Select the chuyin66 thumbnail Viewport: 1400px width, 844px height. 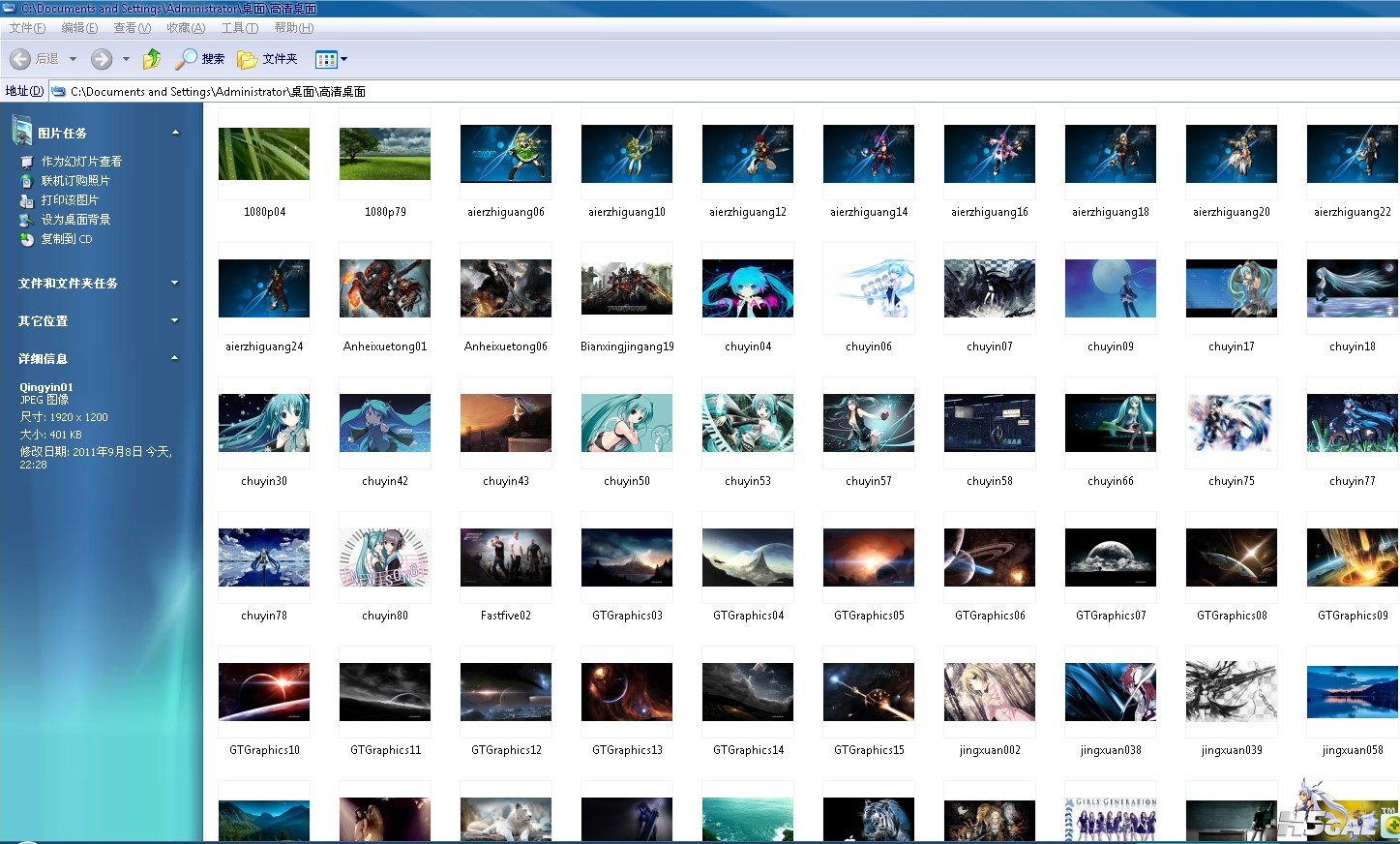point(1111,423)
